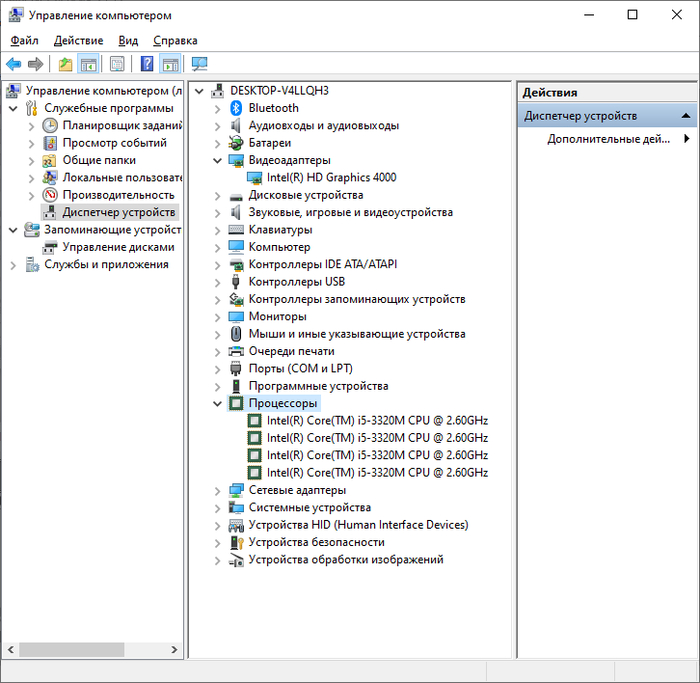Toggle the show/hide console tree toolbar button
This screenshot has width=700, height=683.
89,64
